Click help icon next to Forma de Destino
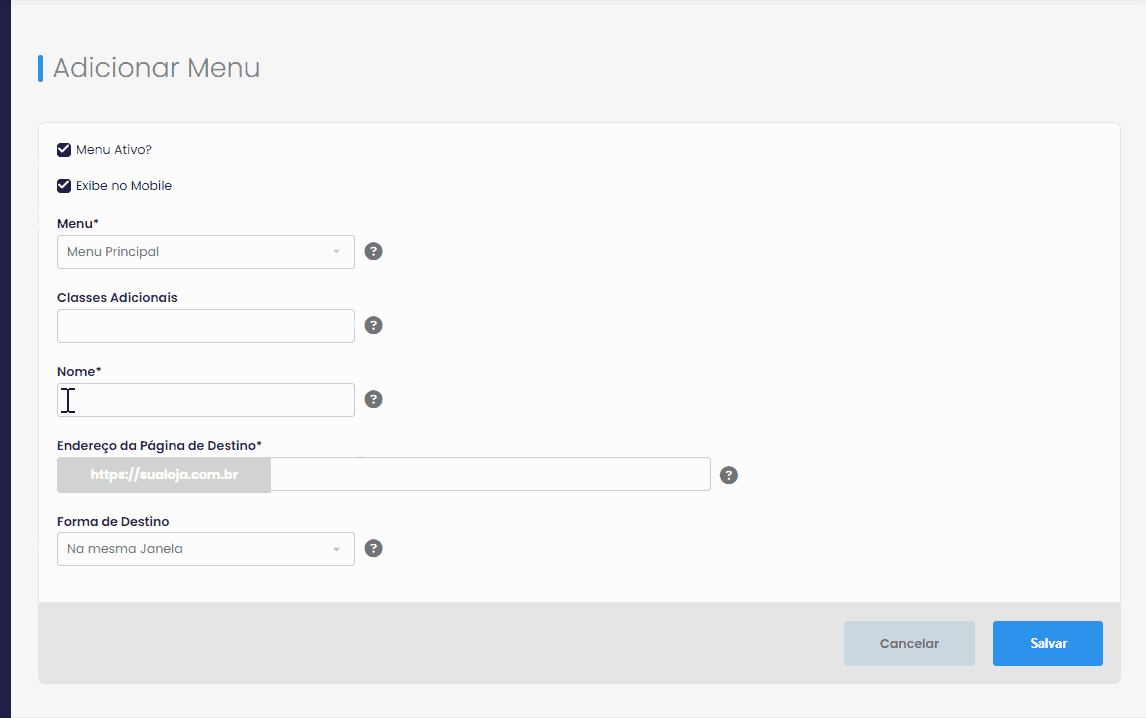 373,548
